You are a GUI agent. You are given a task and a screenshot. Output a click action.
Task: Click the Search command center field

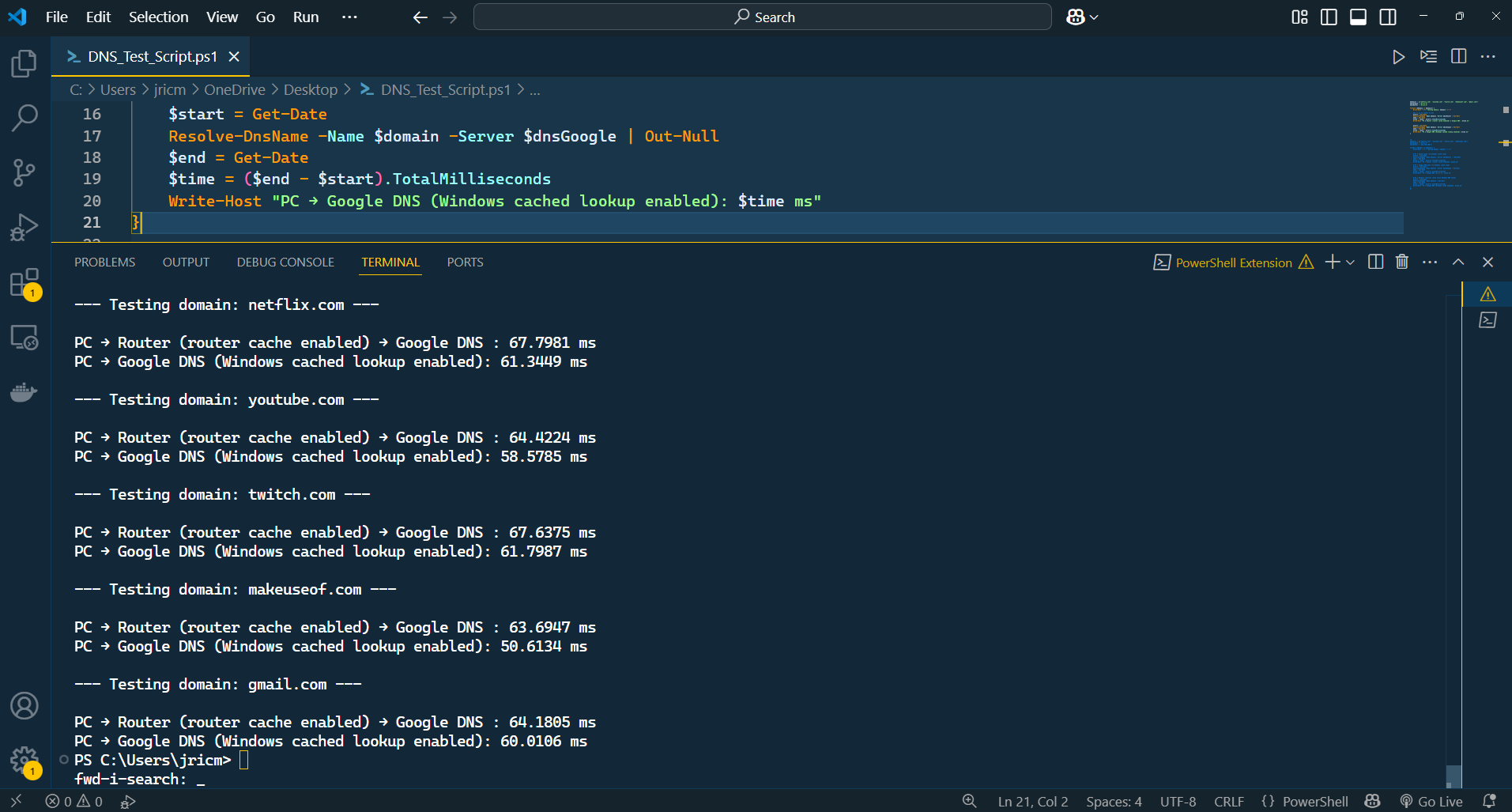tap(762, 17)
